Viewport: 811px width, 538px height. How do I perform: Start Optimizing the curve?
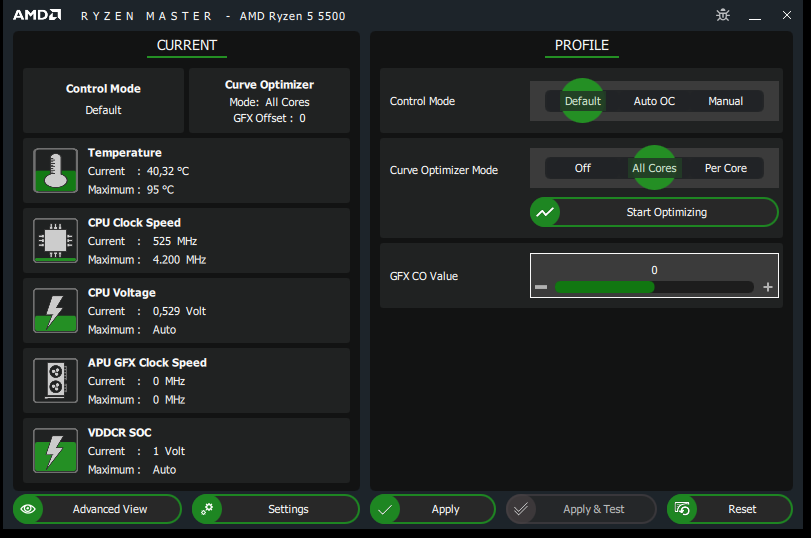pyautogui.click(x=654, y=212)
